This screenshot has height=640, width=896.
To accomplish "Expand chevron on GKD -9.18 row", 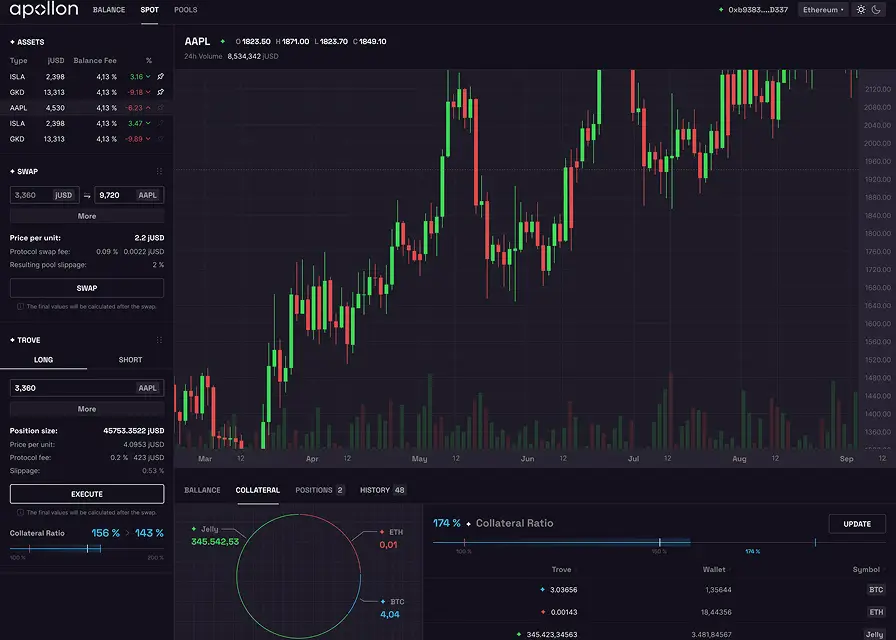I will 148,92.
